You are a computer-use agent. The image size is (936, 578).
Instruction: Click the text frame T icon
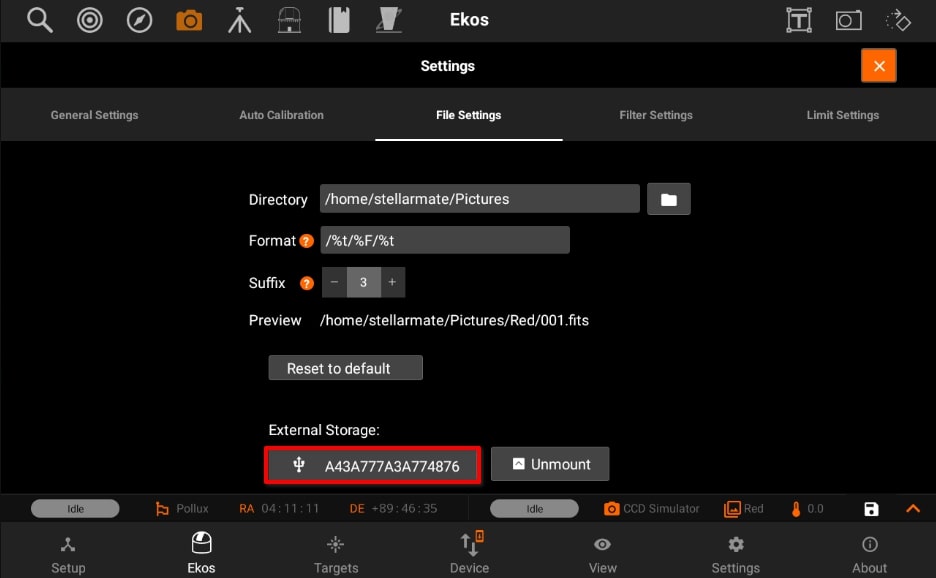click(x=799, y=21)
